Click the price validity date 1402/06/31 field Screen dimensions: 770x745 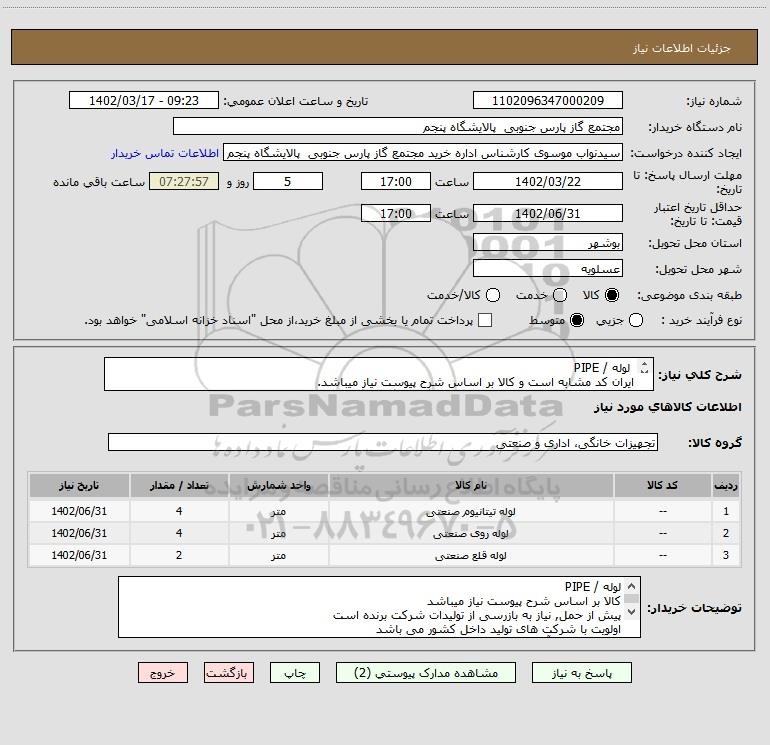[x=548, y=214]
